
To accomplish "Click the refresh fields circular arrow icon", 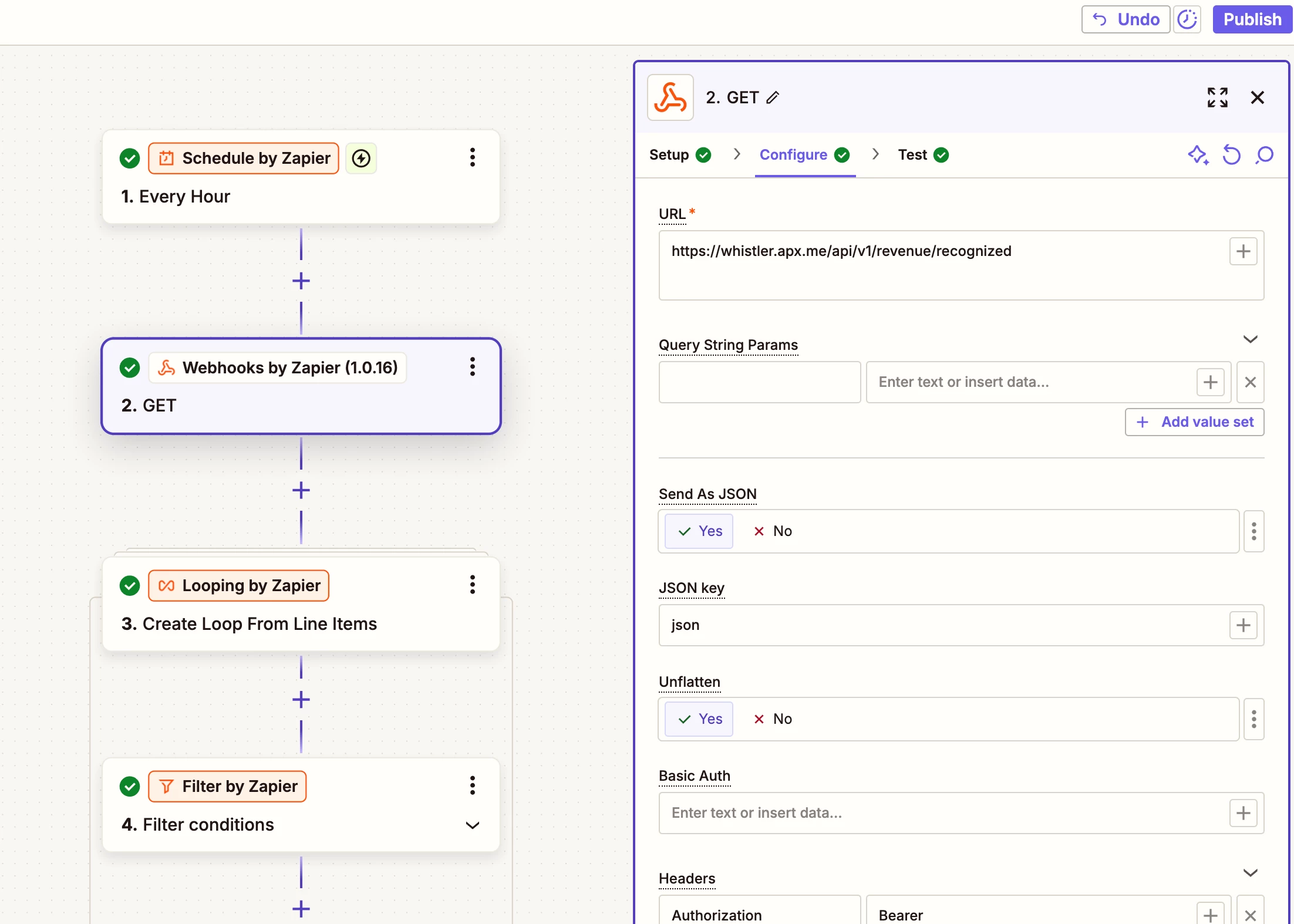I will pos(1231,155).
